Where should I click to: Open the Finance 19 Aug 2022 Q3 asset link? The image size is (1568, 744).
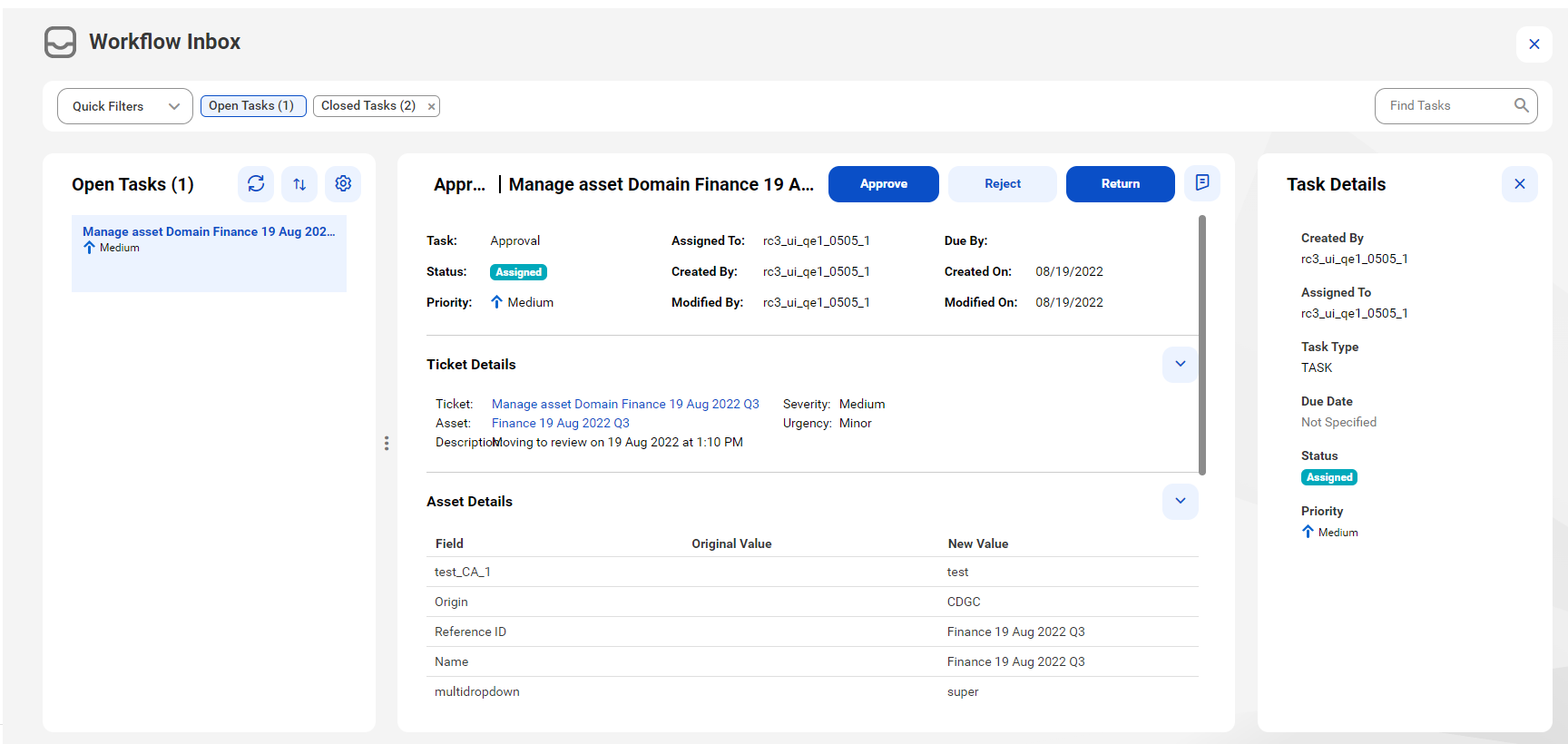click(561, 423)
